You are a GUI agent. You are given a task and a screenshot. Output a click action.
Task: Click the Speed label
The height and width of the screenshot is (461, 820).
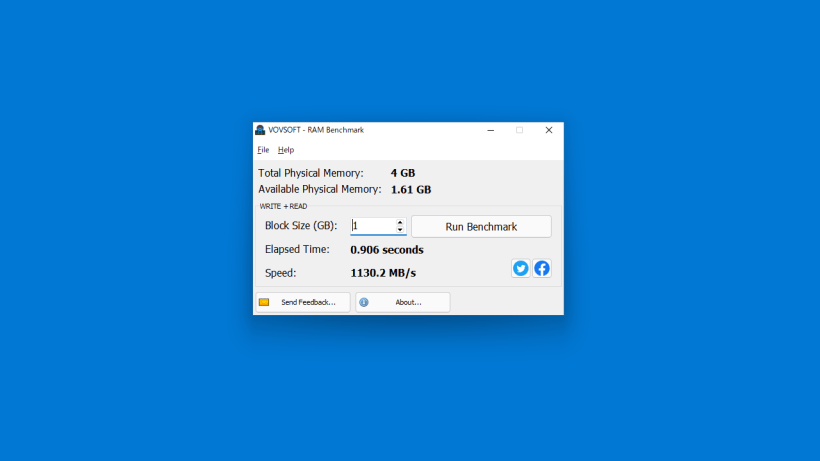tap(280, 273)
